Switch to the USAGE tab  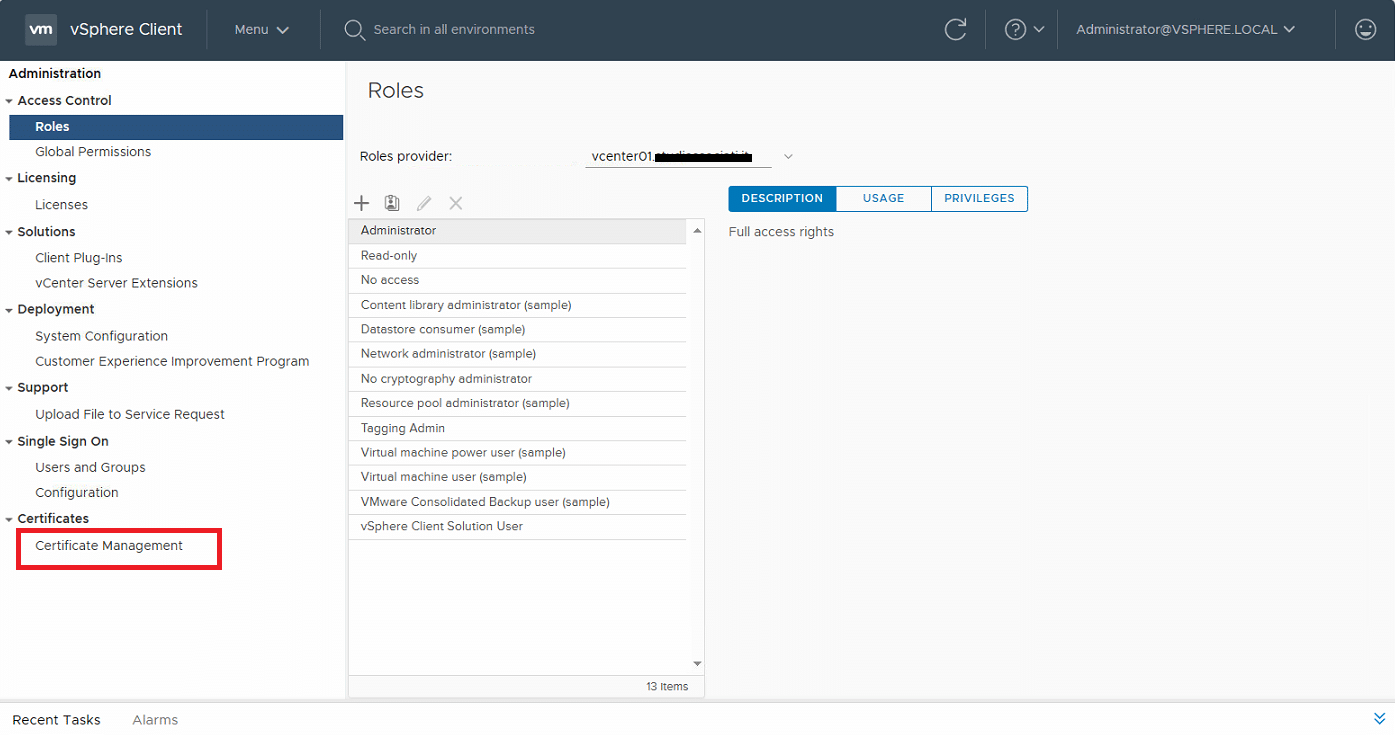[x=884, y=199]
